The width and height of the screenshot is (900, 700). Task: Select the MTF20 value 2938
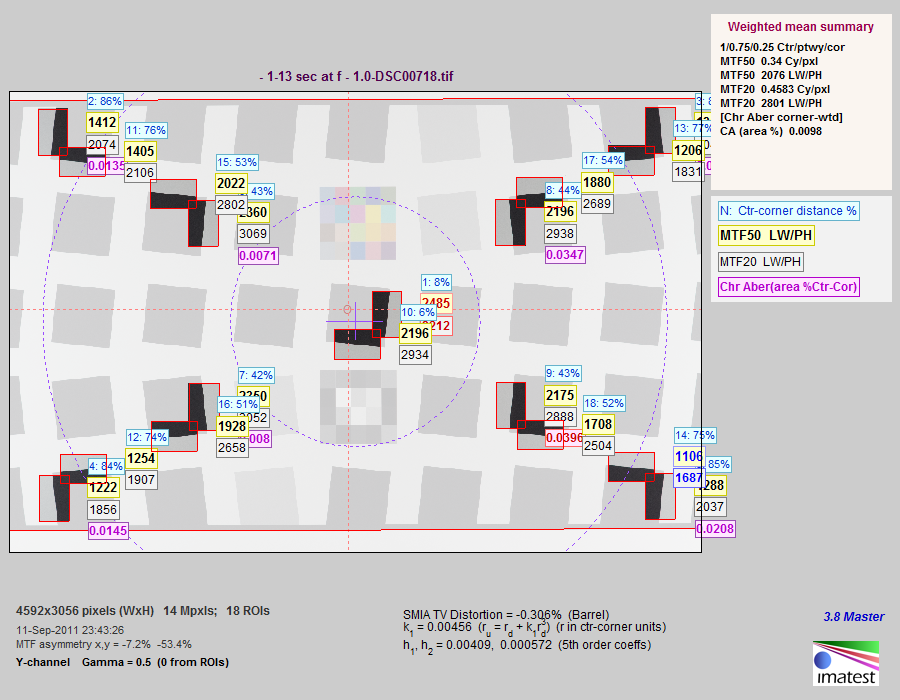point(560,234)
